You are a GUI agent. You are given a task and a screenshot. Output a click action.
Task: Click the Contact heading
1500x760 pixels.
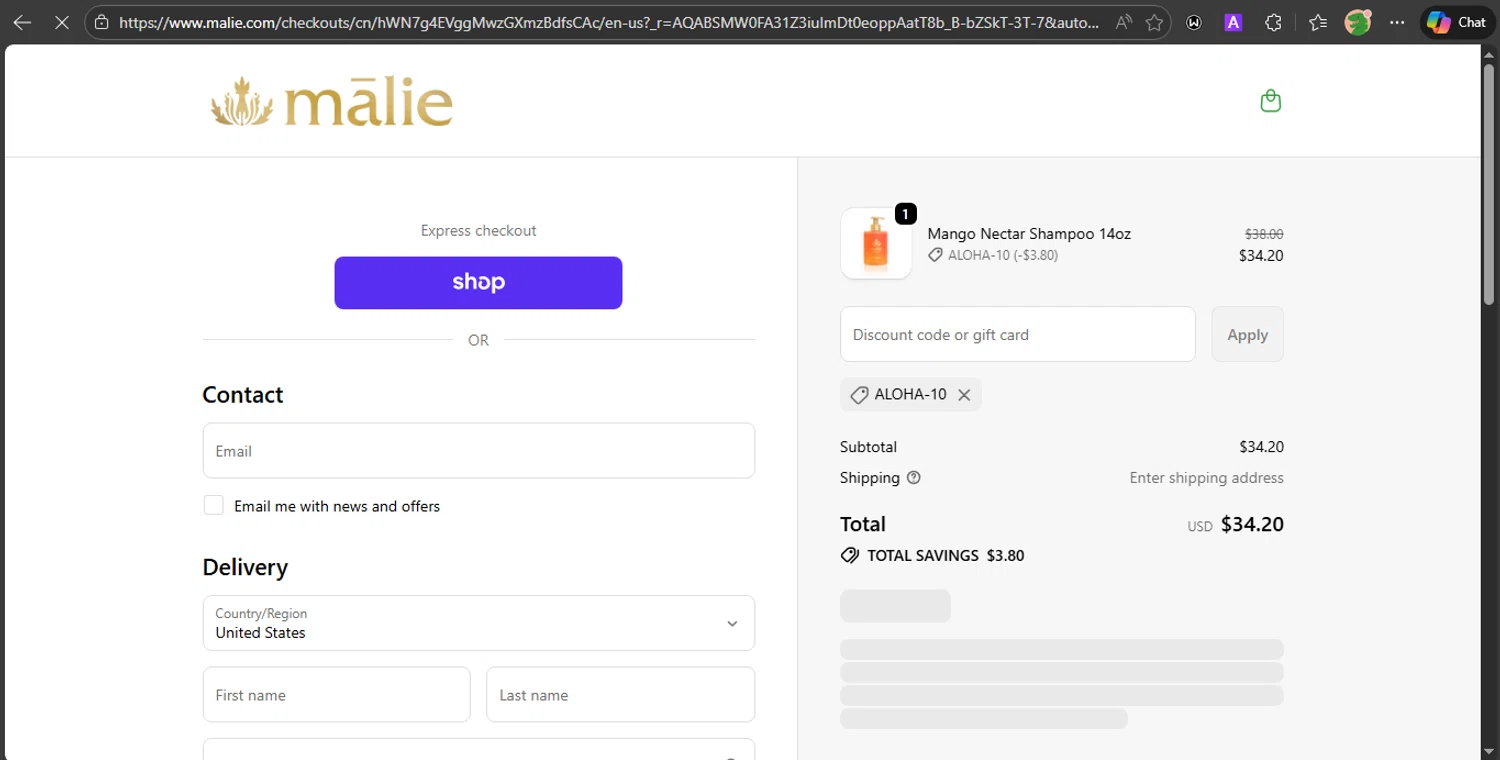click(243, 395)
